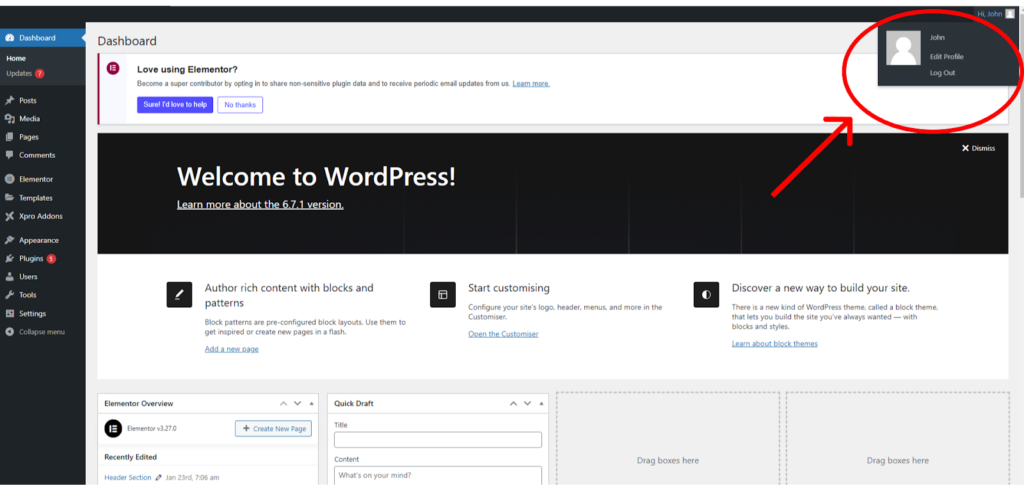
Task: Select Log Out from user menu
Action: tap(942, 73)
